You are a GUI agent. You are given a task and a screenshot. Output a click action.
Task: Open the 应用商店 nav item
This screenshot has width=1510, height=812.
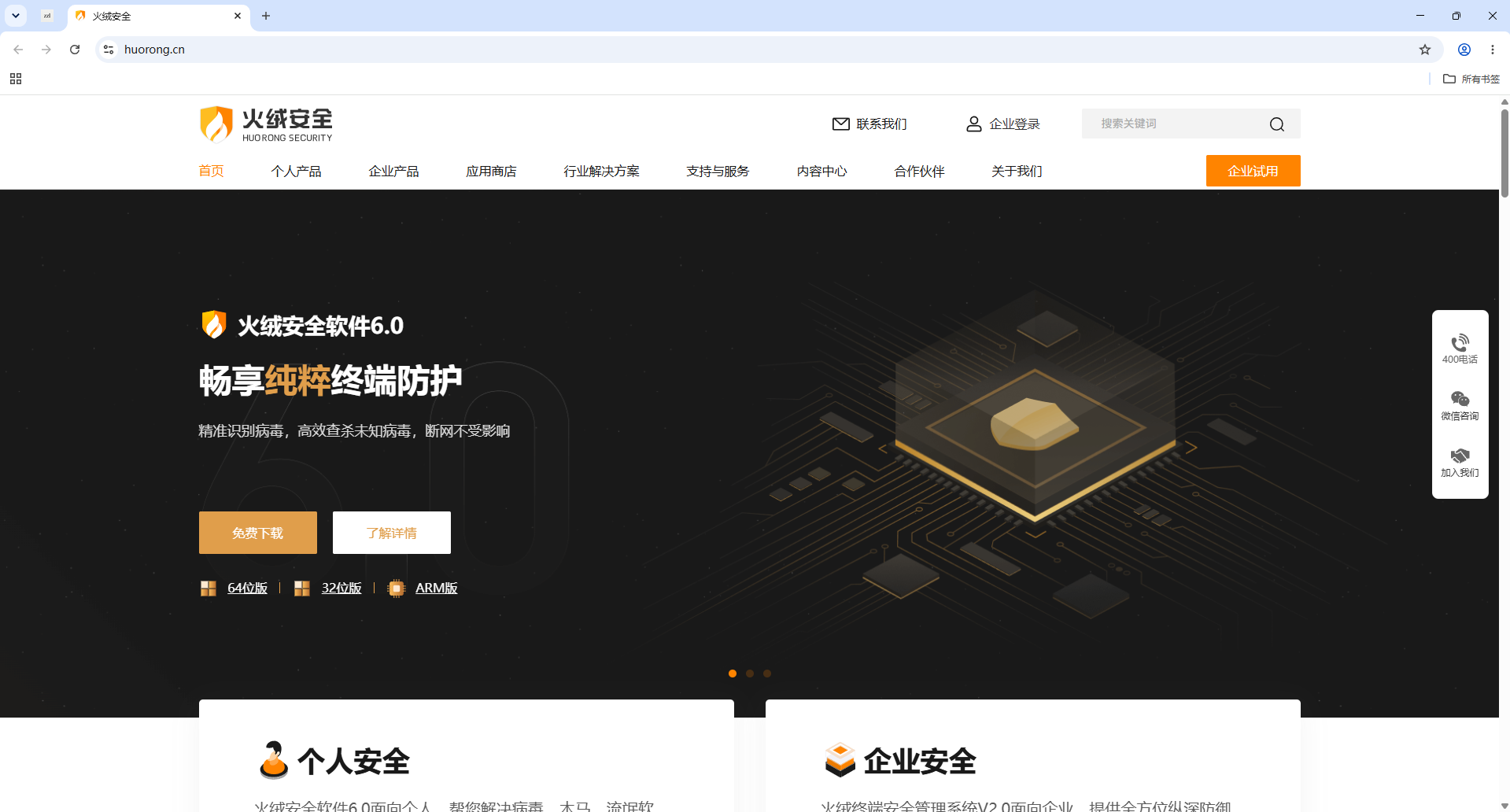[x=491, y=171]
